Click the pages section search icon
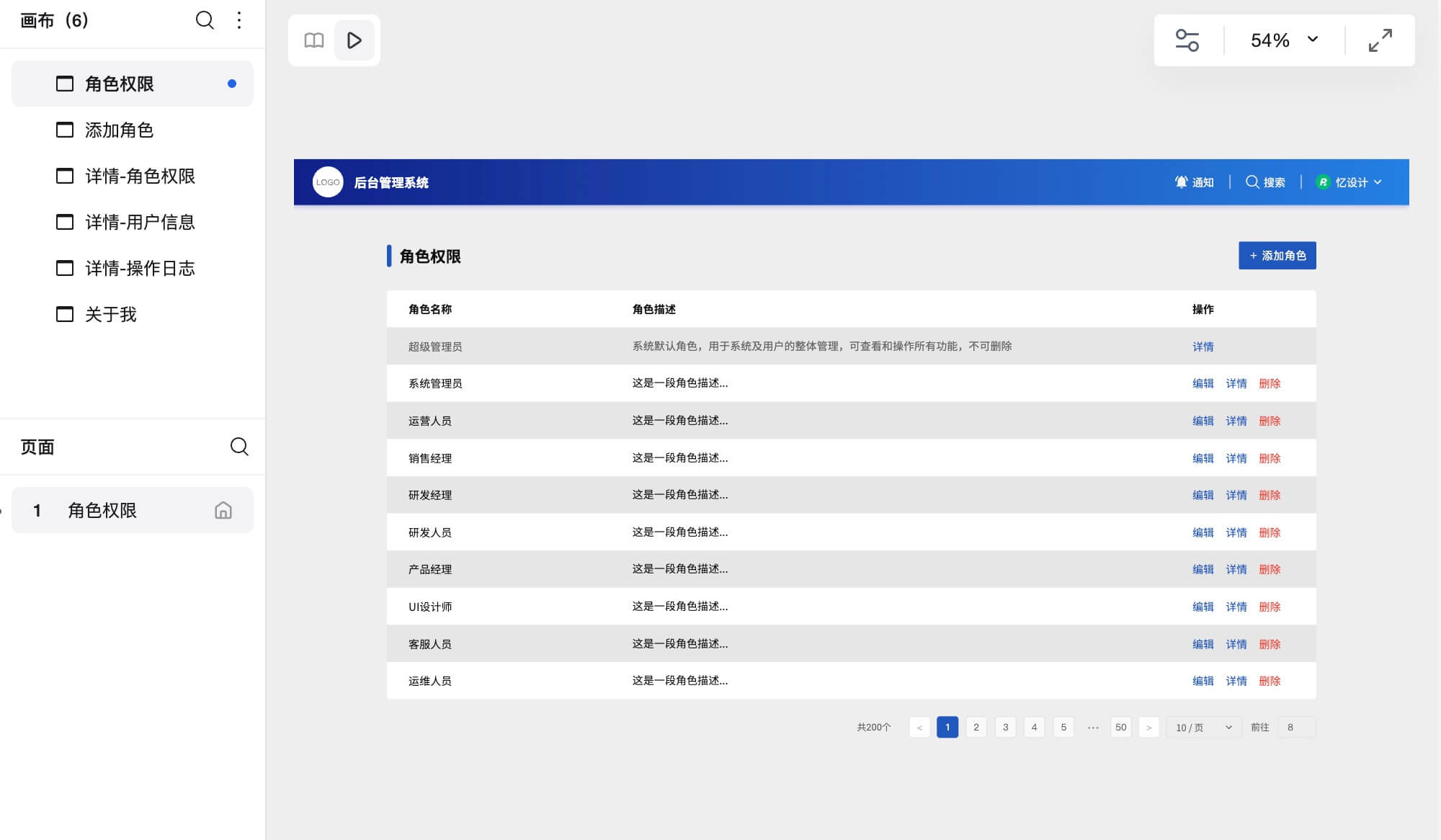1441x840 pixels. pos(239,447)
